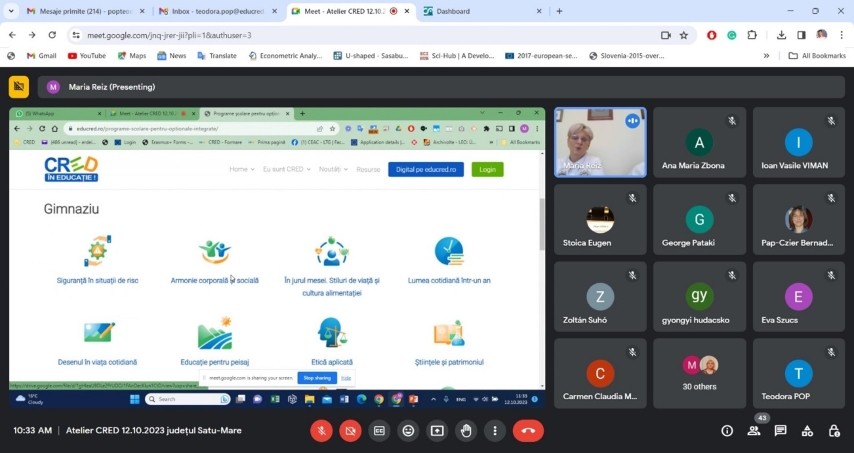
Task: Turn on the camera in Meet
Action: click(350, 430)
